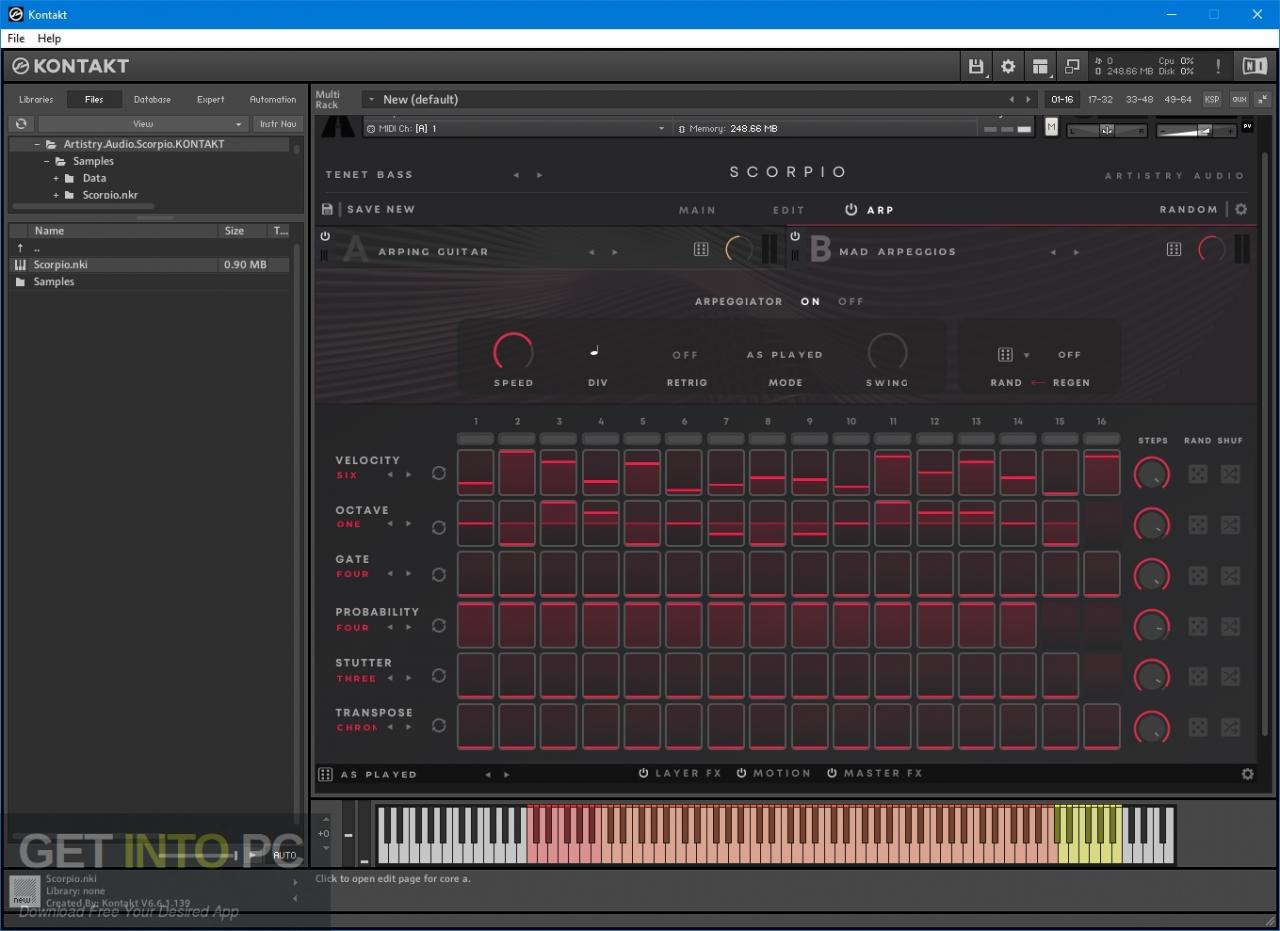Select next TENET BASS preset arrow
This screenshot has width=1280, height=931.
540,175
